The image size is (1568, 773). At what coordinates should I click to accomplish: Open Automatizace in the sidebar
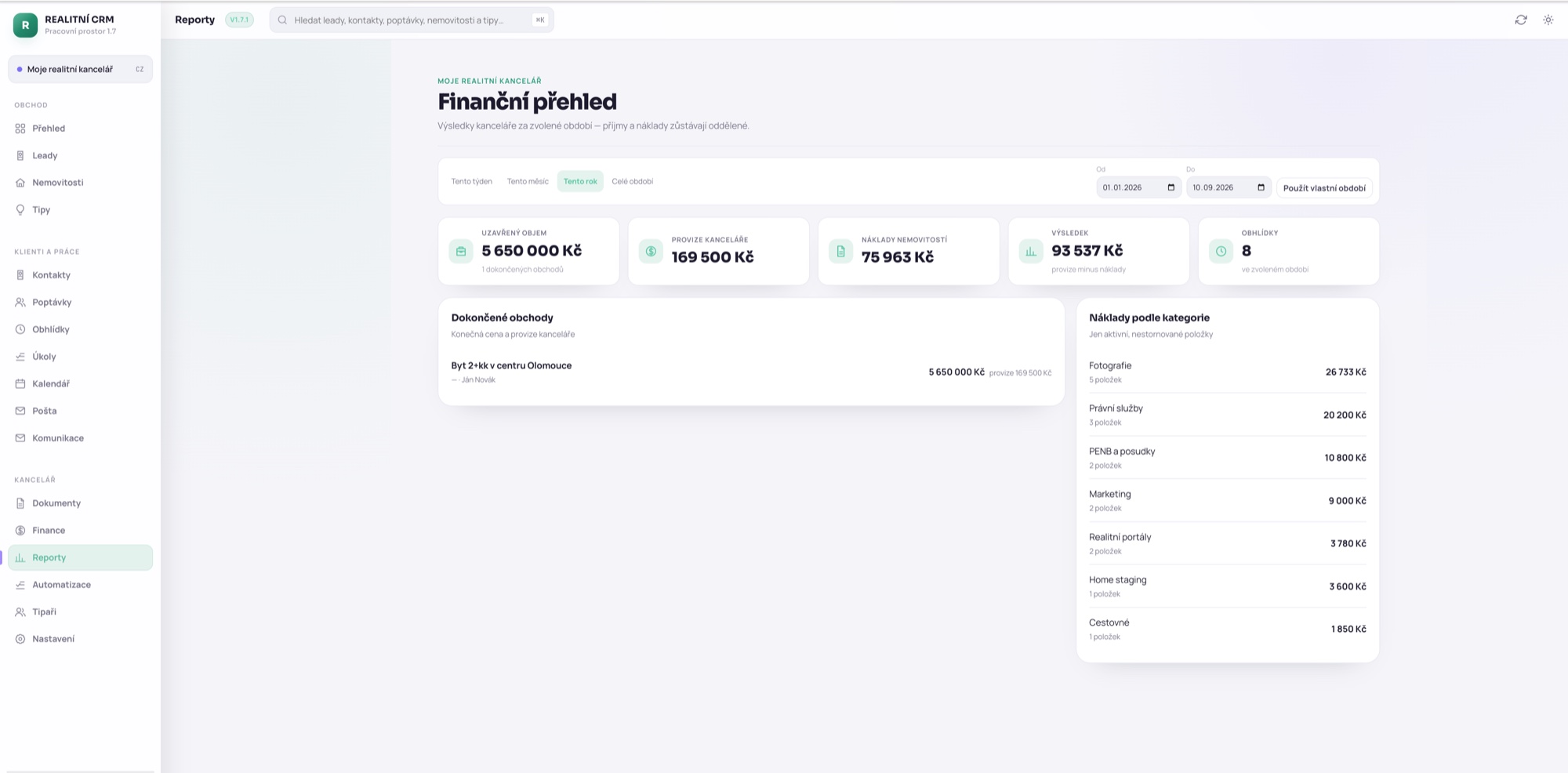click(80, 585)
